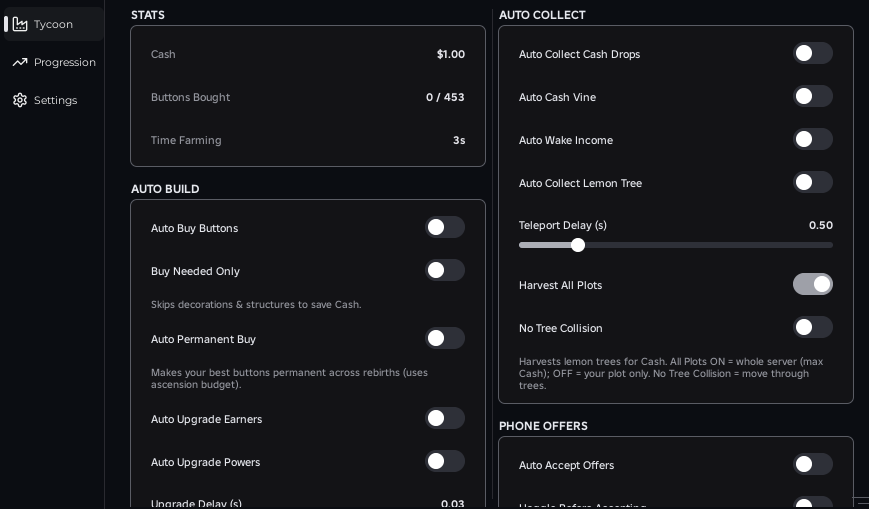Toggle Auto Wake Income switch

812,139
